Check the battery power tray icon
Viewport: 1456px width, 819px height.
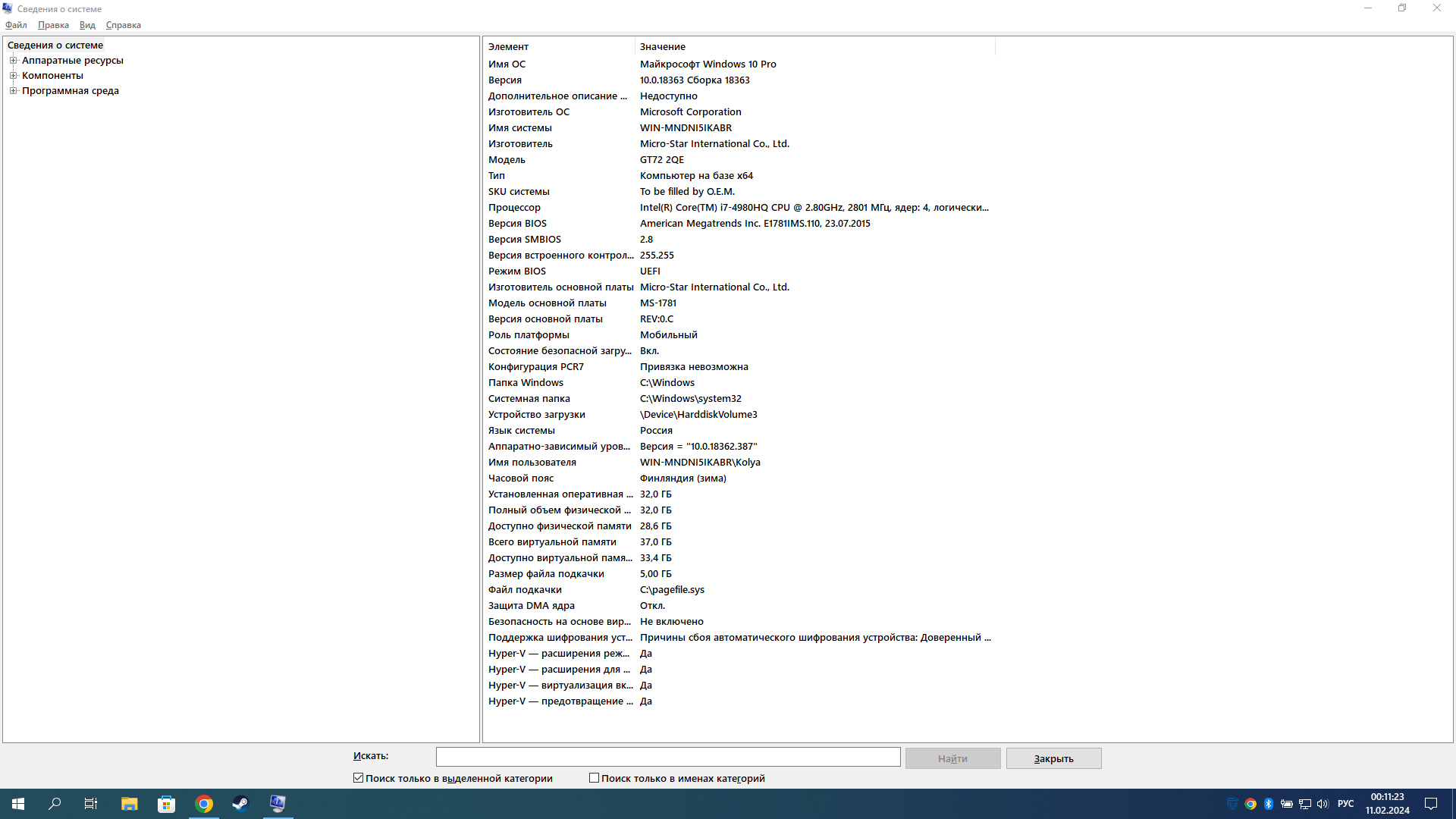pos(1287,804)
